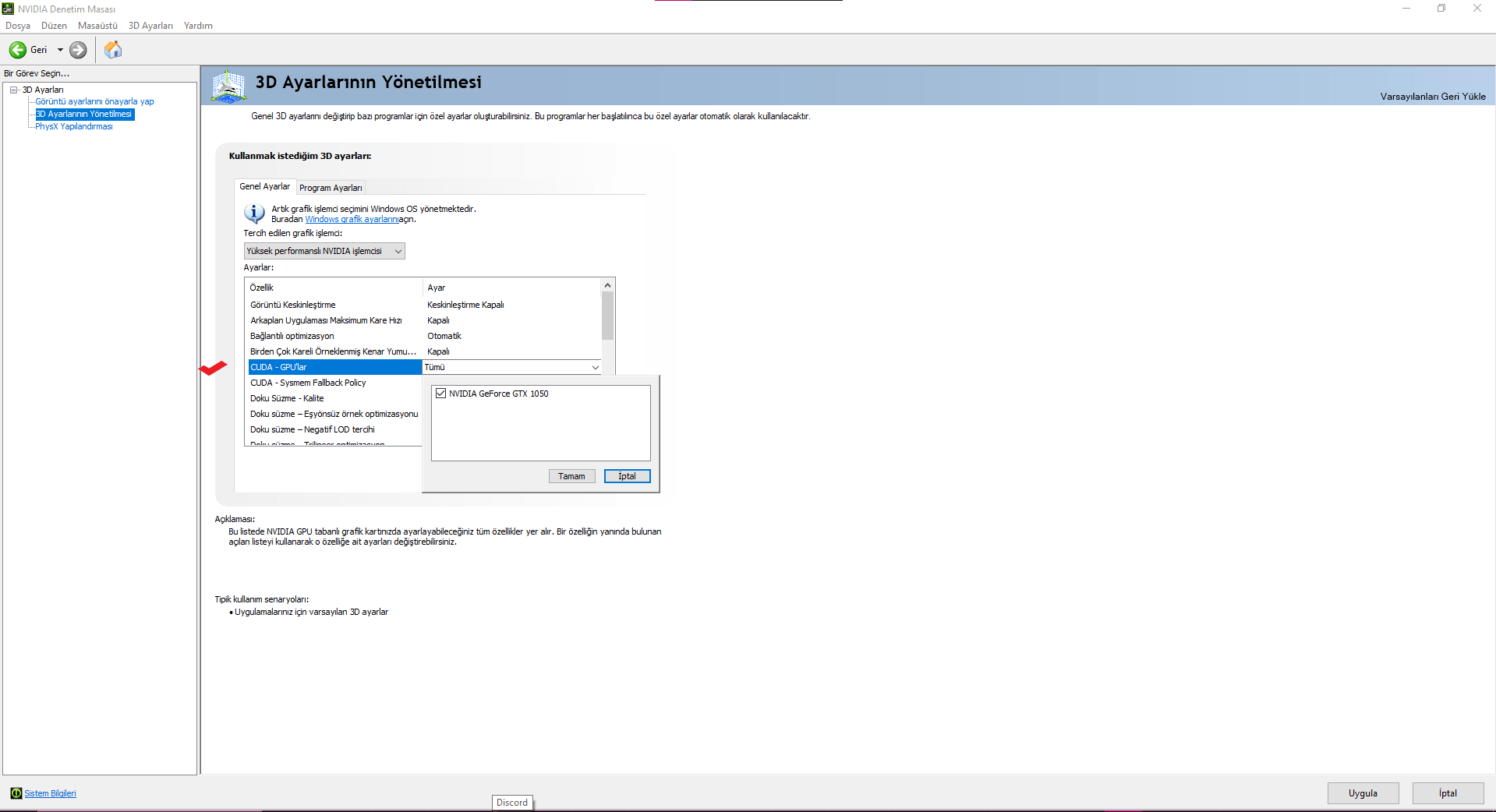Click the Özellik column header
This screenshot has height=812, width=1496.
coord(335,288)
